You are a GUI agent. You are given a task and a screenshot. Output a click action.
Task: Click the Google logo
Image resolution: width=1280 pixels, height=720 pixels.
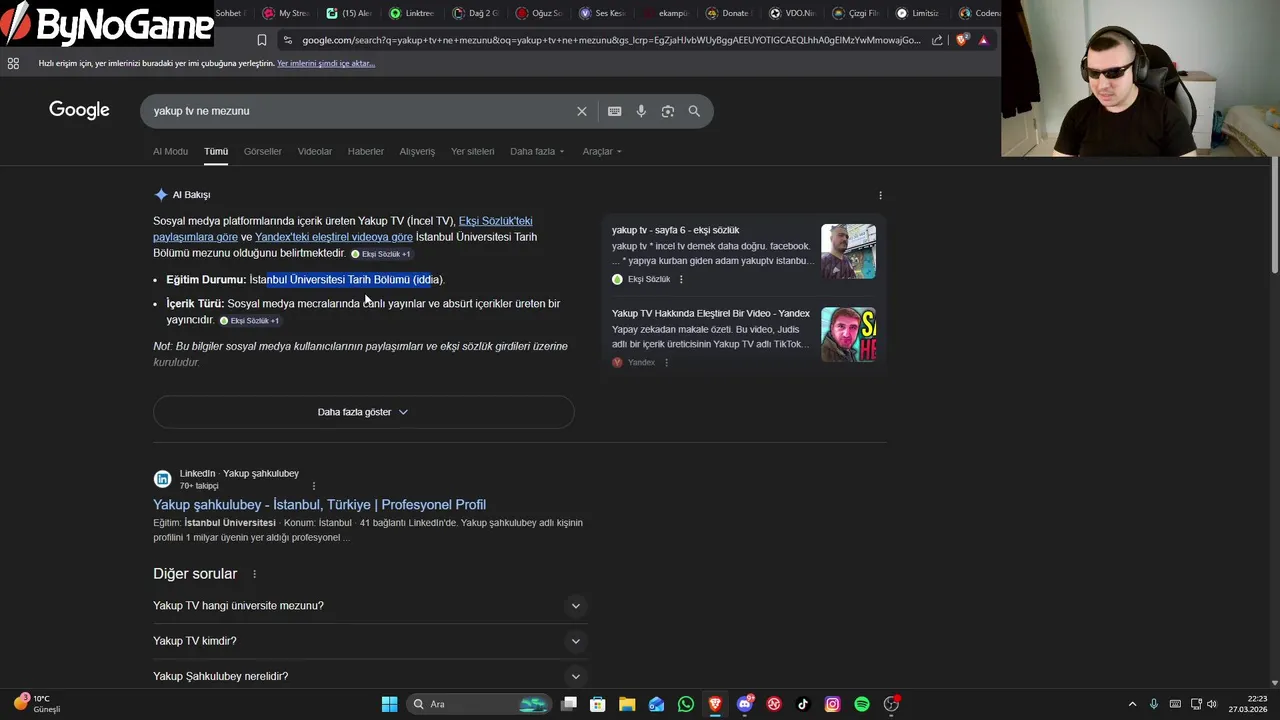tap(79, 110)
